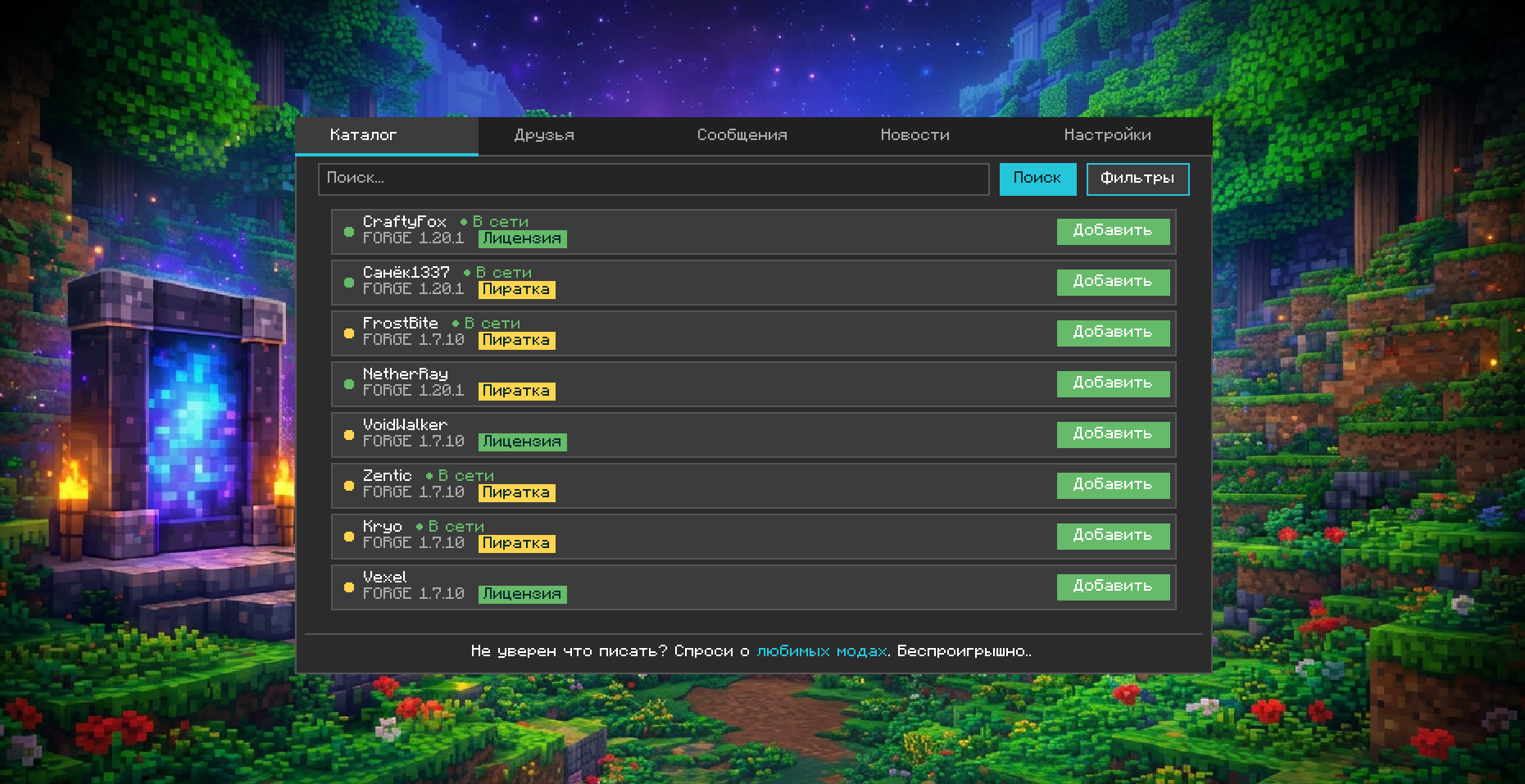Select the FrostBite player name

click(401, 323)
